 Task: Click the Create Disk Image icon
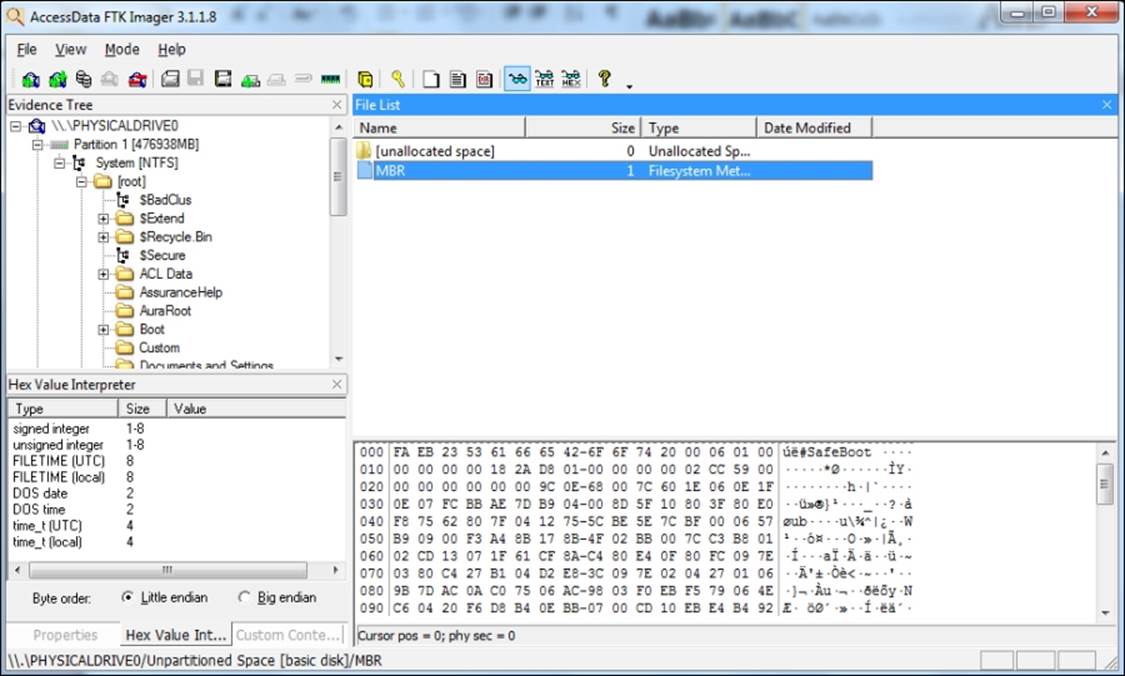(x=170, y=78)
